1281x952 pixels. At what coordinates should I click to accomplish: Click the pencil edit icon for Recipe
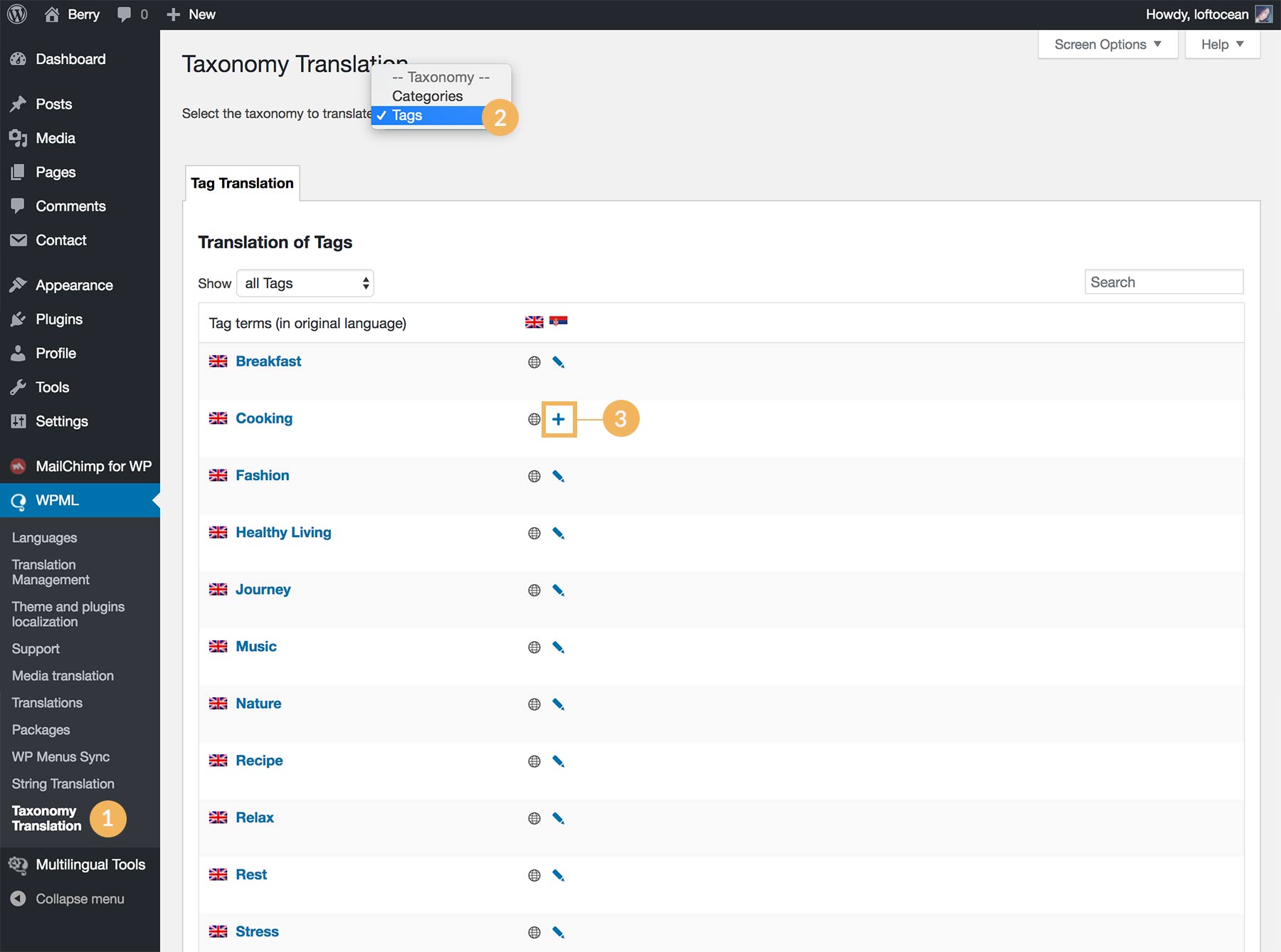pyautogui.click(x=559, y=761)
